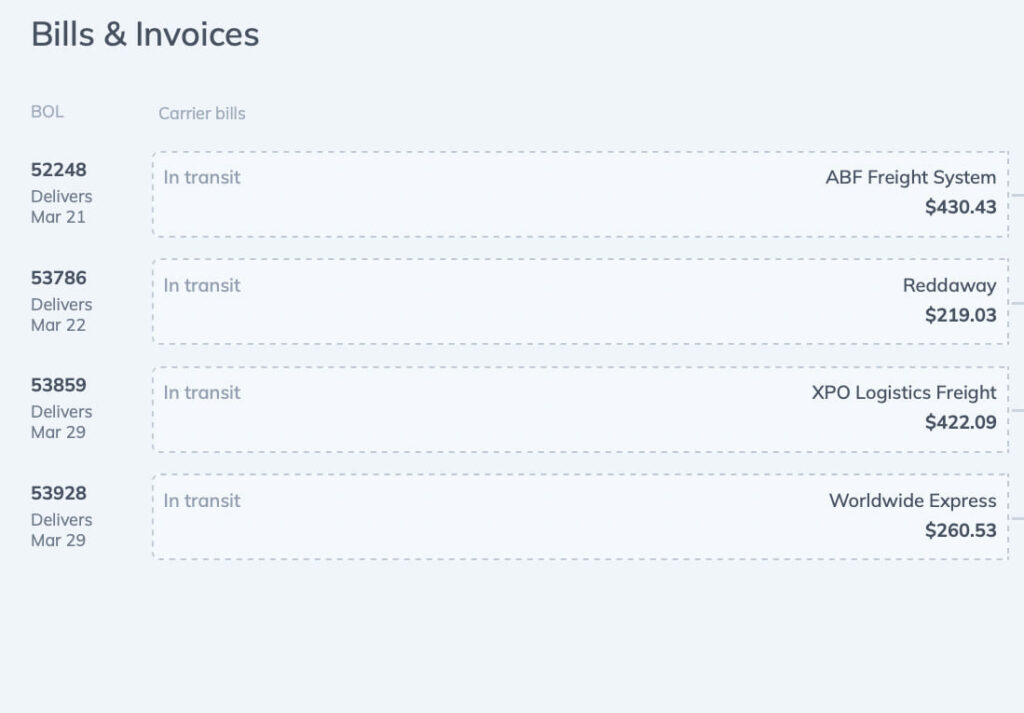The width and height of the screenshot is (1024, 713).
Task: Click the ABF Freight System carrier name
Action: point(910,177)
